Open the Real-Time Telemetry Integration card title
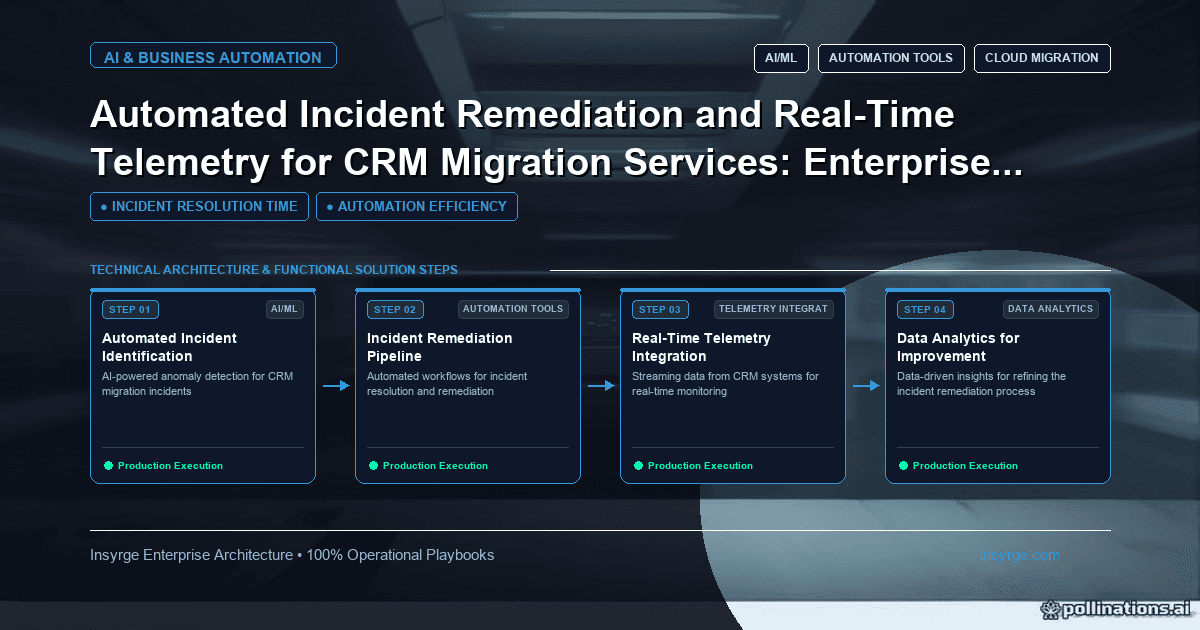Viewport: 1200px width, 630px height. [x=701, y=347]
